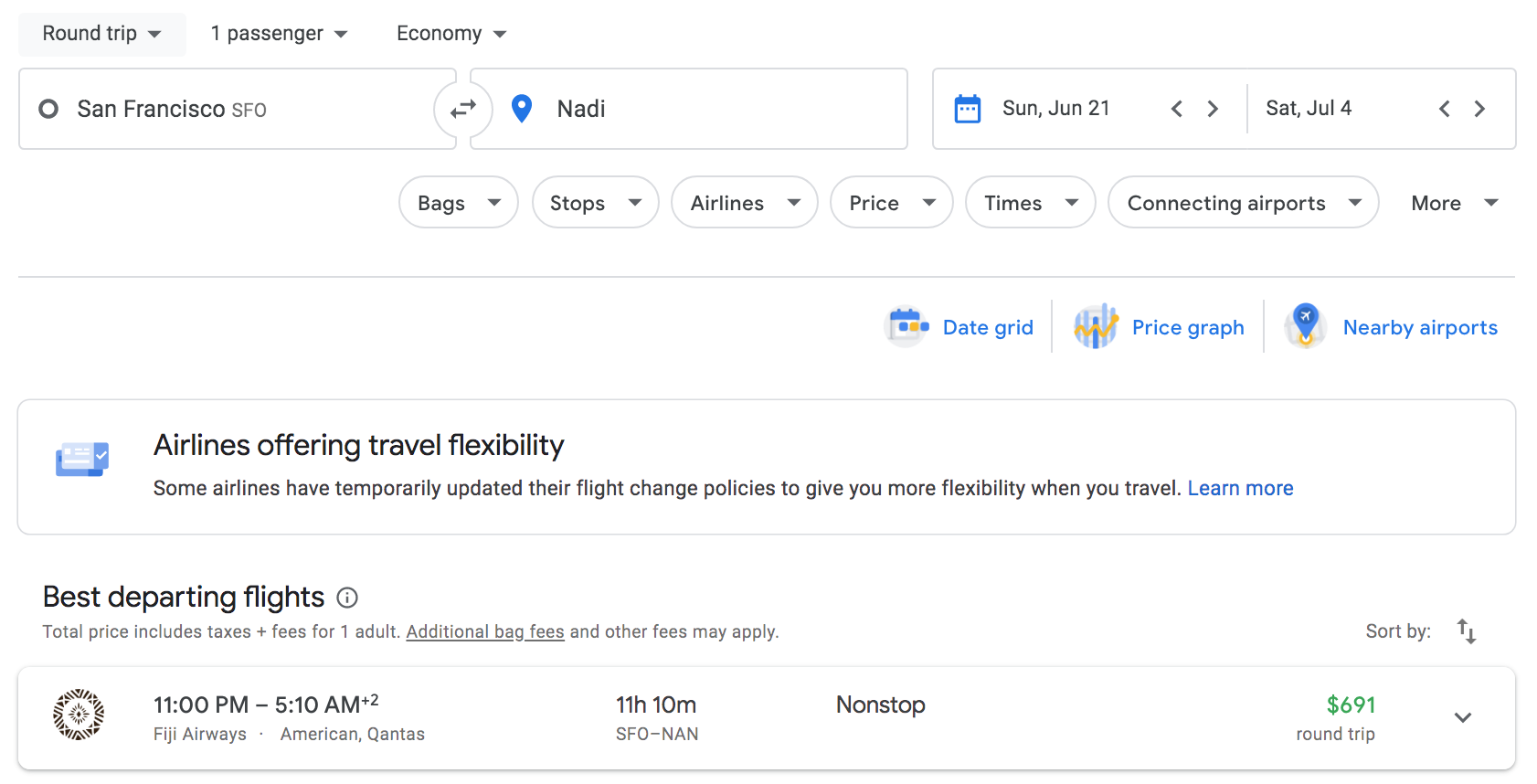Expand the $691 Fiji Airways flight
Viewport: 1537px width, 784px height.
[1463, 717]
